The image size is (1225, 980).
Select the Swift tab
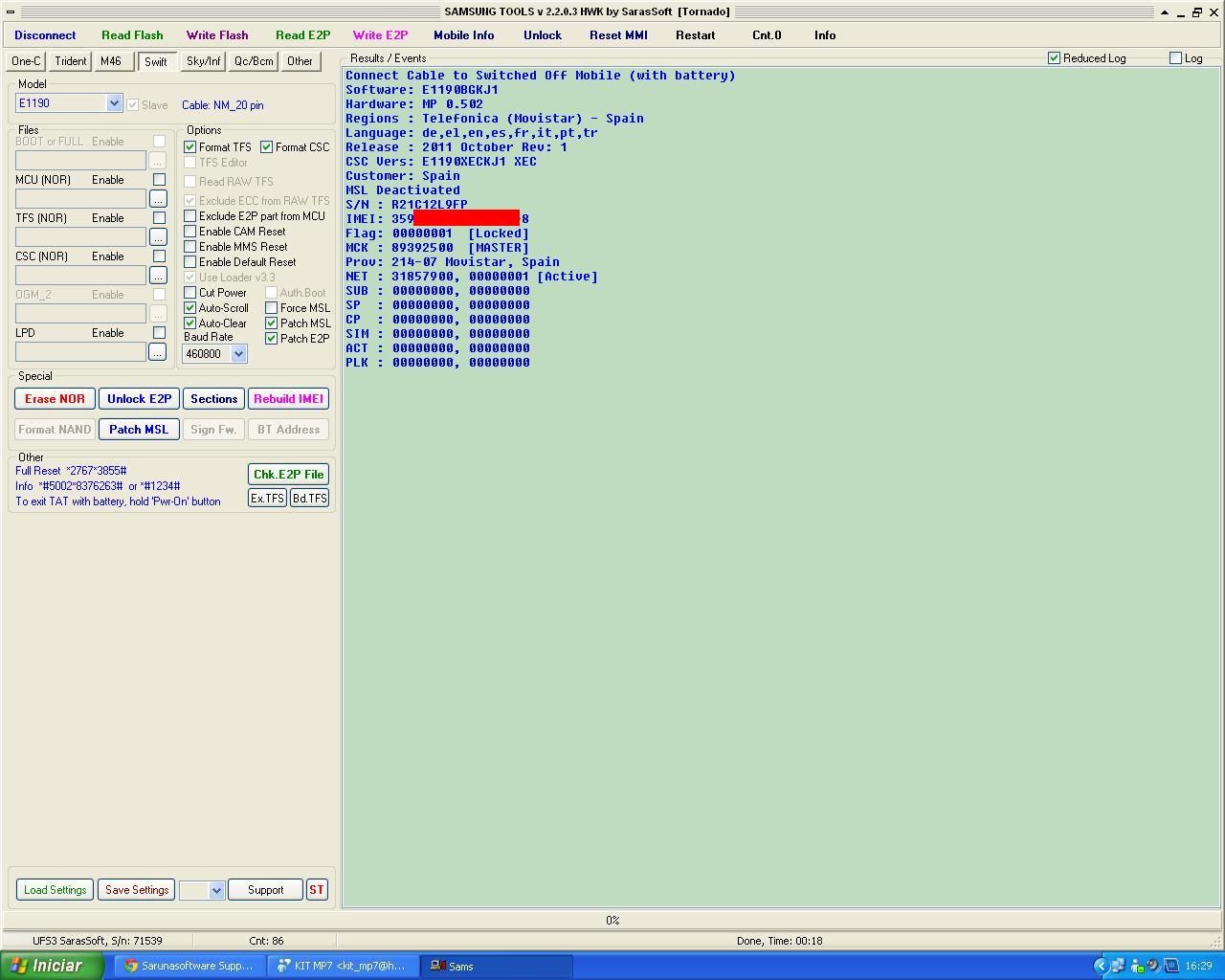click(155, 61)
